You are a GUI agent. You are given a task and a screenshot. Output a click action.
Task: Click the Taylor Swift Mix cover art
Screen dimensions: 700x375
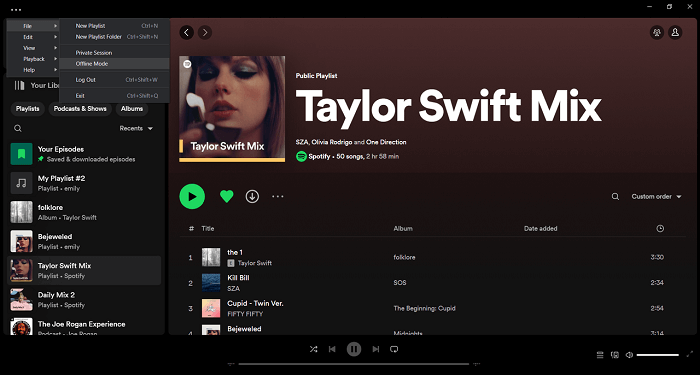pyautogui.click(x=232, y=108)
